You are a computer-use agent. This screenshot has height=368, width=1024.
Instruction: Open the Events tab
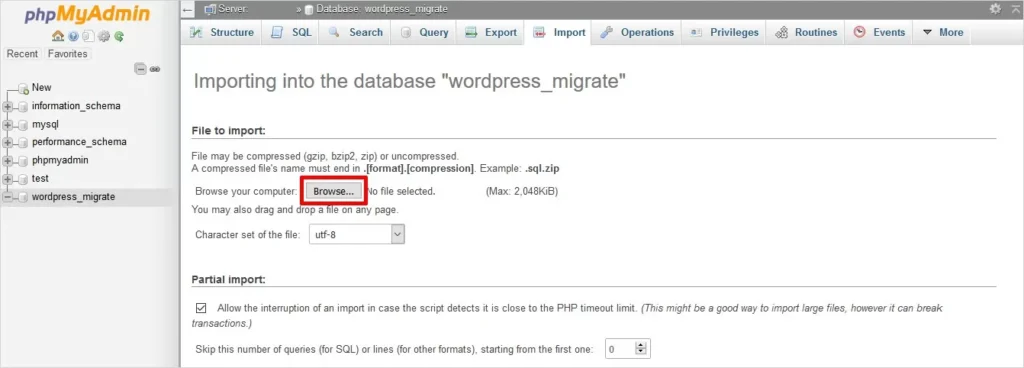pyautogui.click(x=879, y=32)
